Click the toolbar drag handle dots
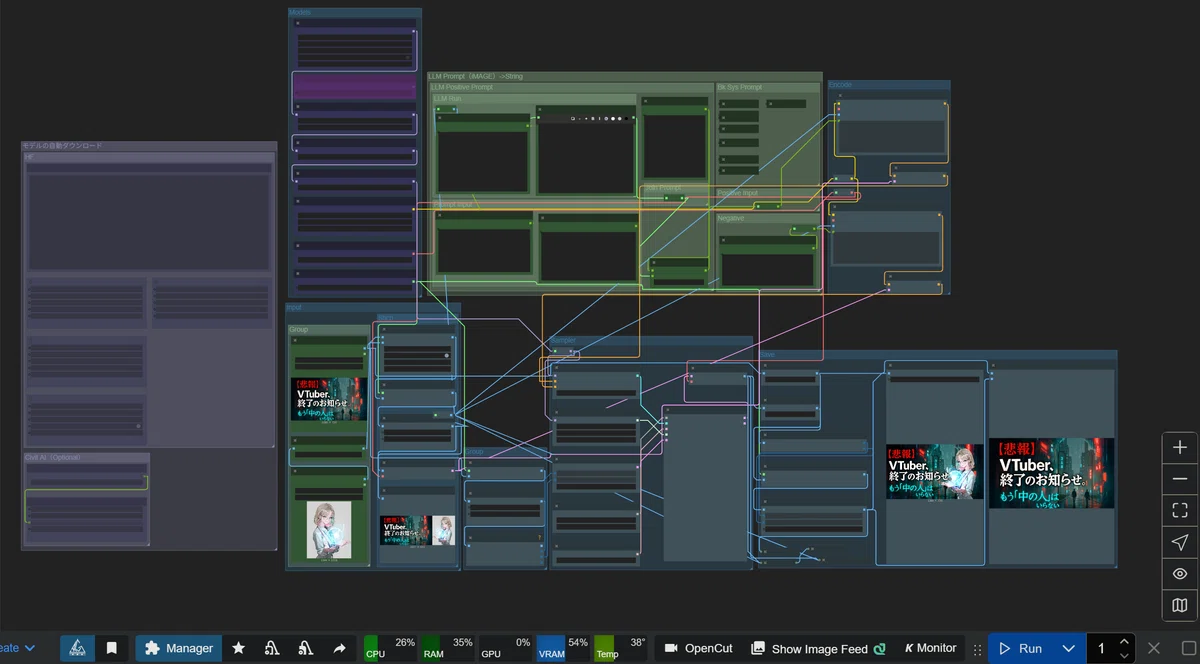This screenshot has height=664, width=1200. point(977,649)
